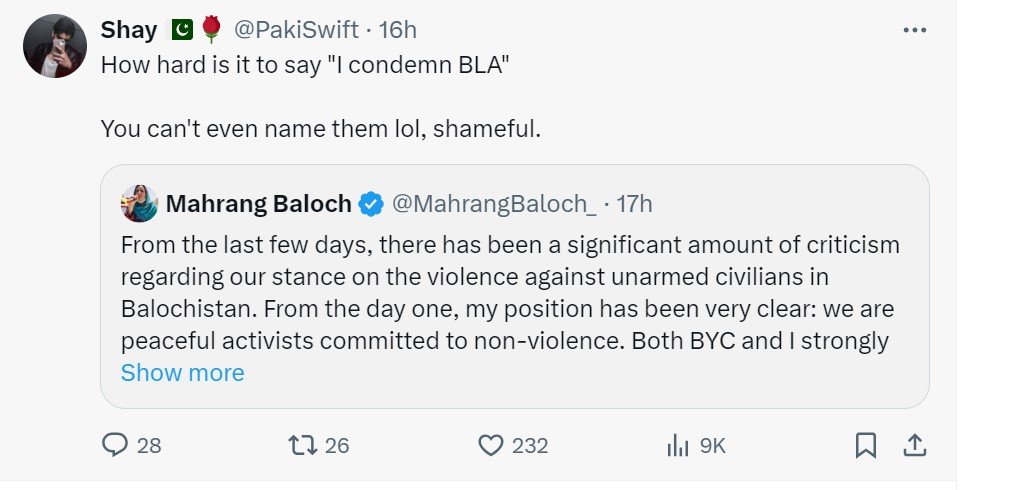Open the Mahrang Baloch name link
The height and width of the screenshot is (490, 1032).
258,204
